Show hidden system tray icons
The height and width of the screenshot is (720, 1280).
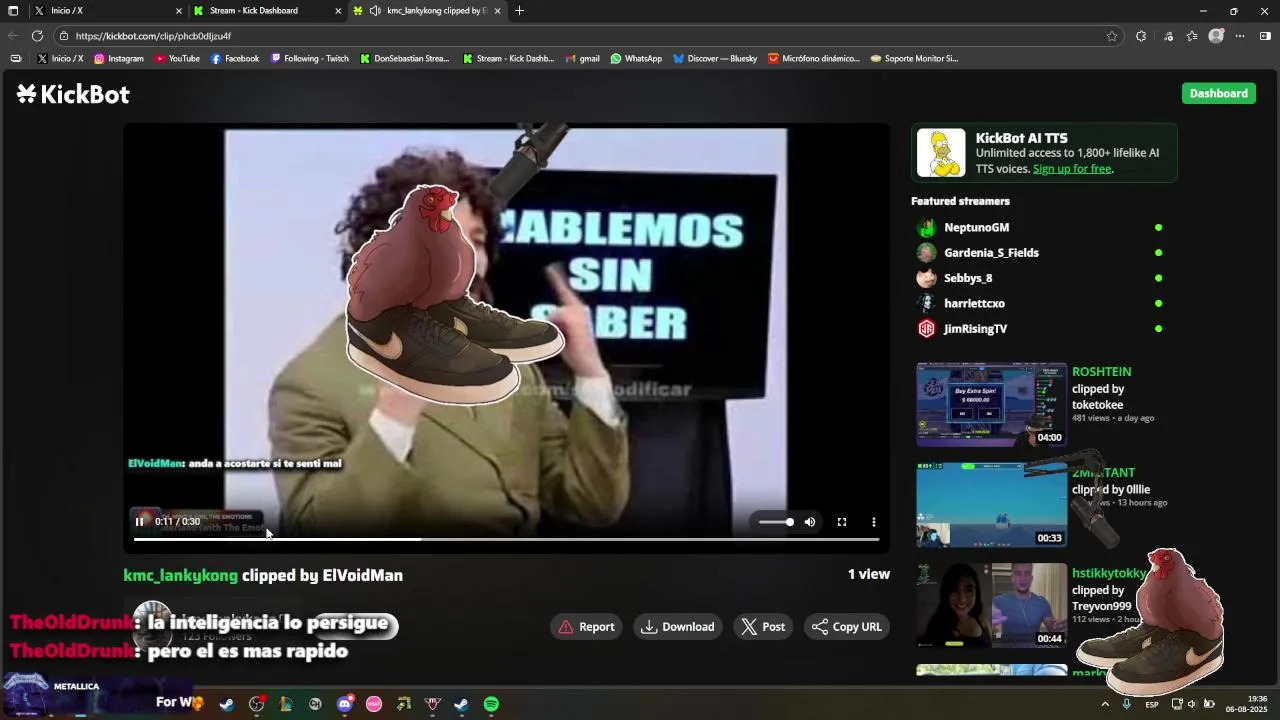pos(1105,704)
